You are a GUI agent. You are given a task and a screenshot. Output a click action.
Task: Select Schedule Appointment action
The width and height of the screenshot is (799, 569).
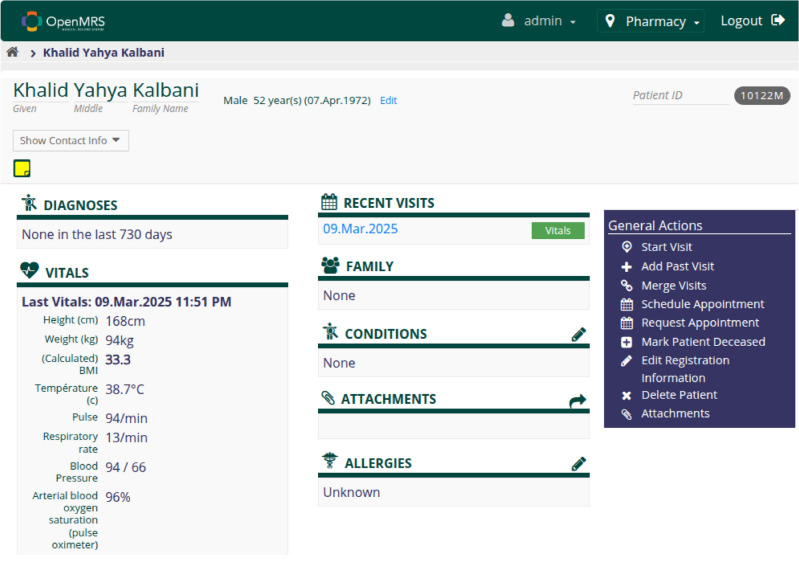[x=702, y=304]
